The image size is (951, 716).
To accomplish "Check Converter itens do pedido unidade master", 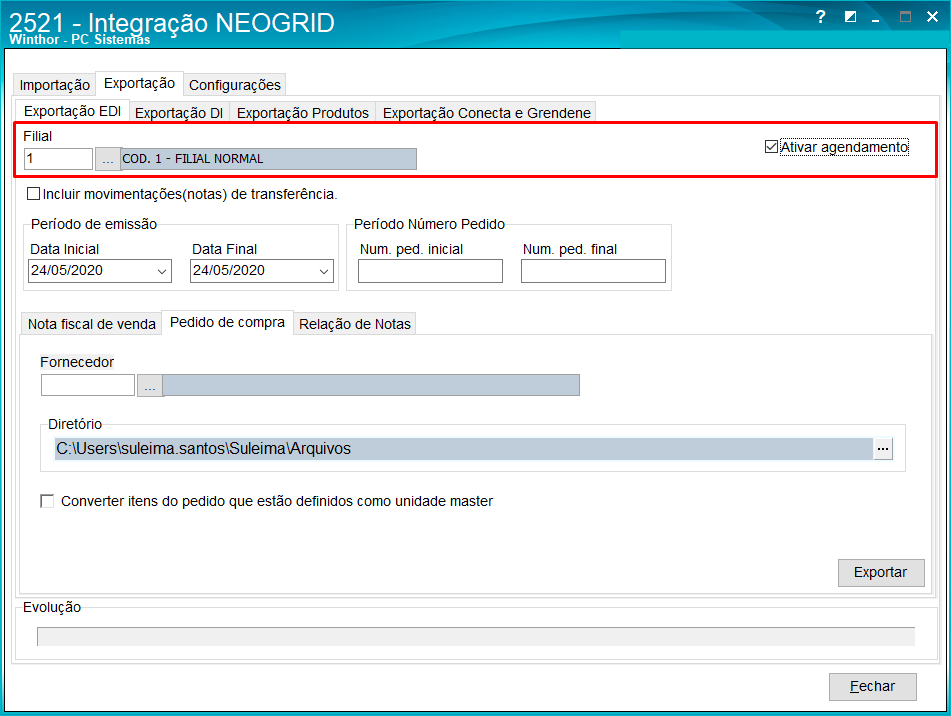I will (x=47, y=501).
